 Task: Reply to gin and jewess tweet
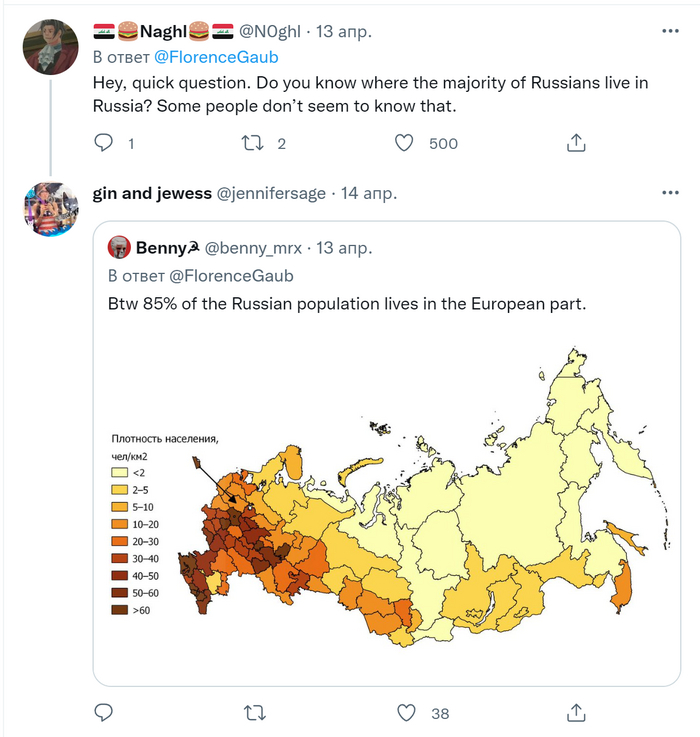(x=104, y=713)
